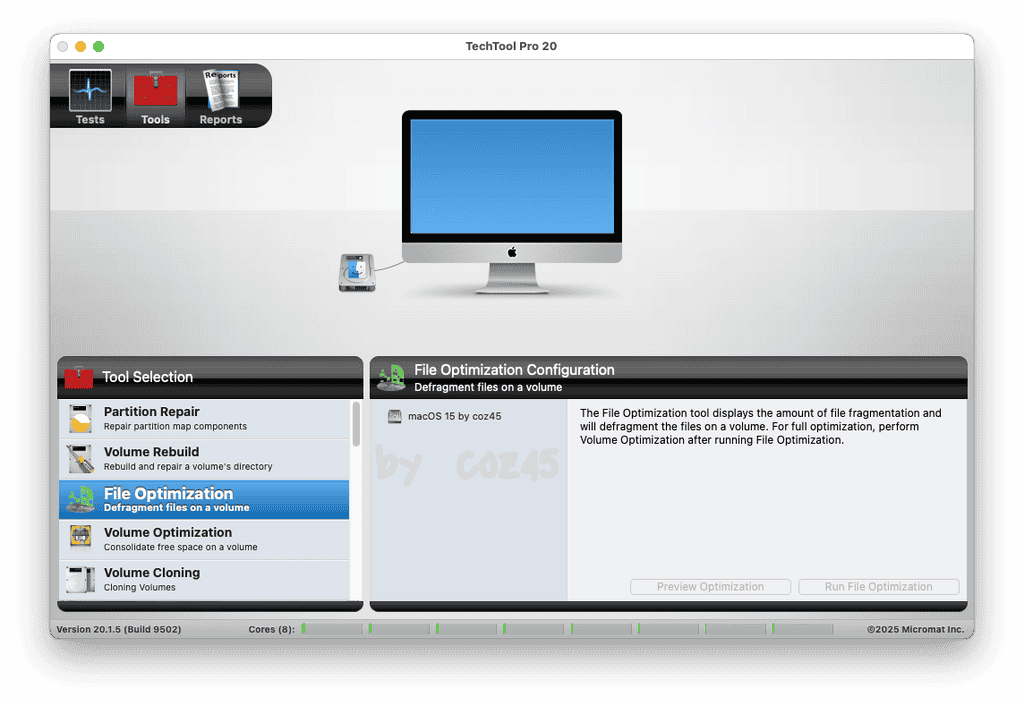Select the hard drive icon beside the iMac
Image resolution: width=1024 pixels, height=705 pixels.
point(357,272)
